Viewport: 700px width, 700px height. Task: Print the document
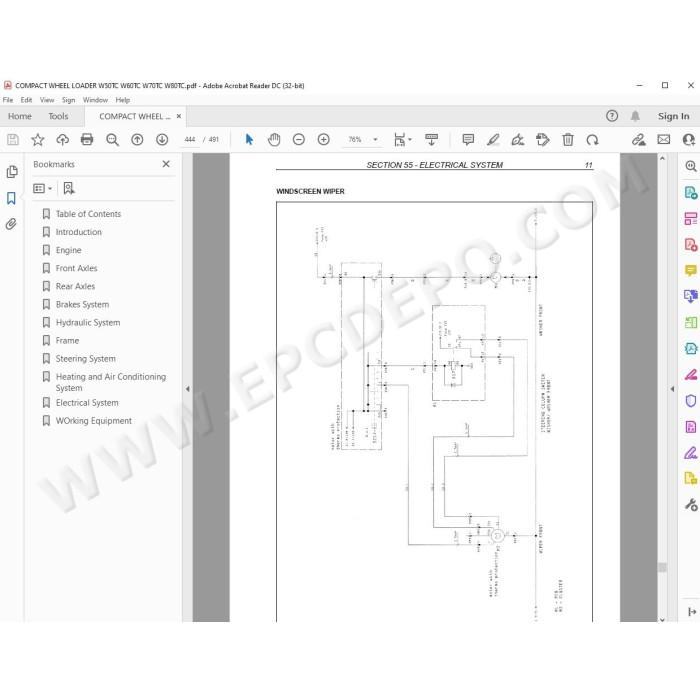tap(87, 140)
